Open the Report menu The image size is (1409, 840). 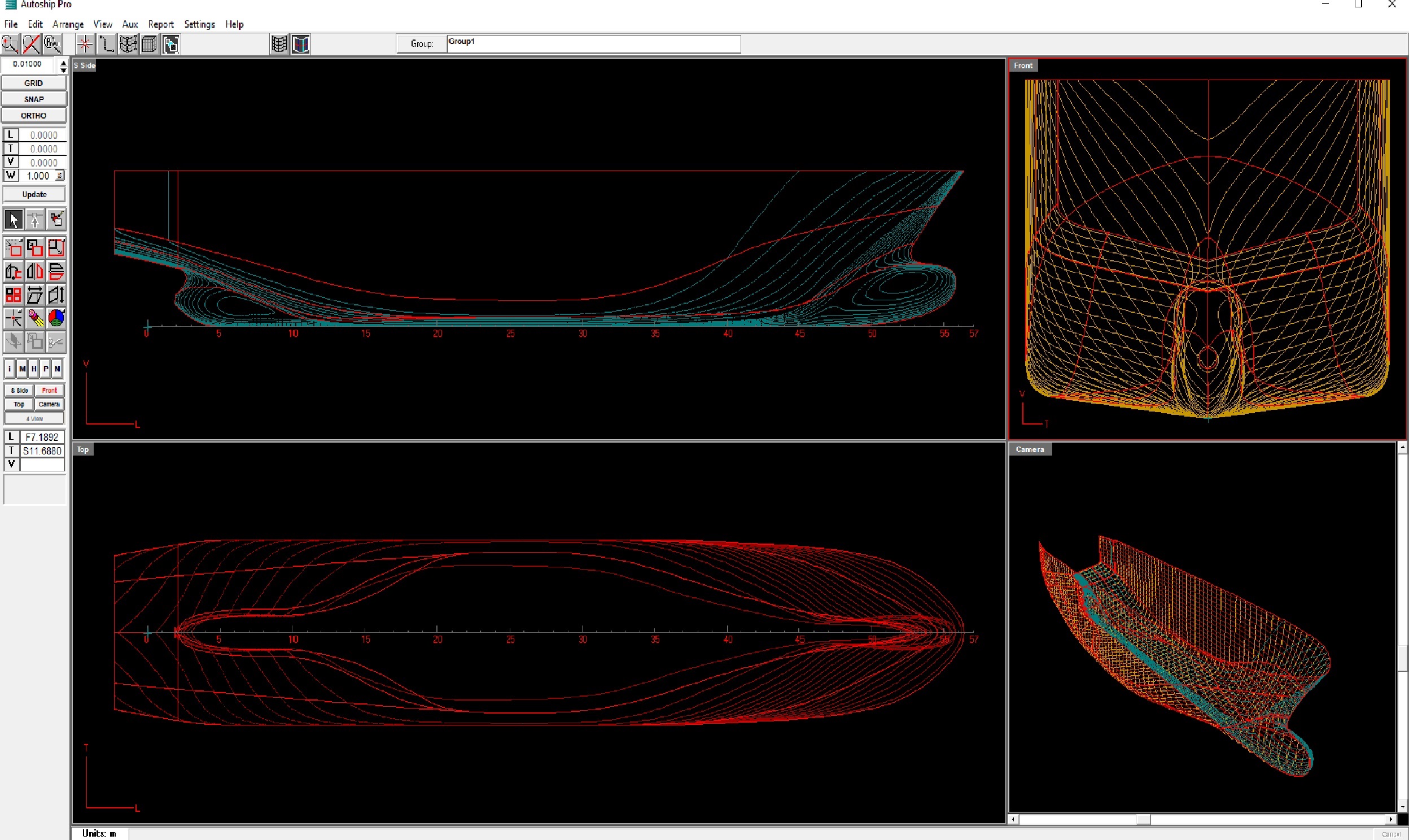(161, 24)
